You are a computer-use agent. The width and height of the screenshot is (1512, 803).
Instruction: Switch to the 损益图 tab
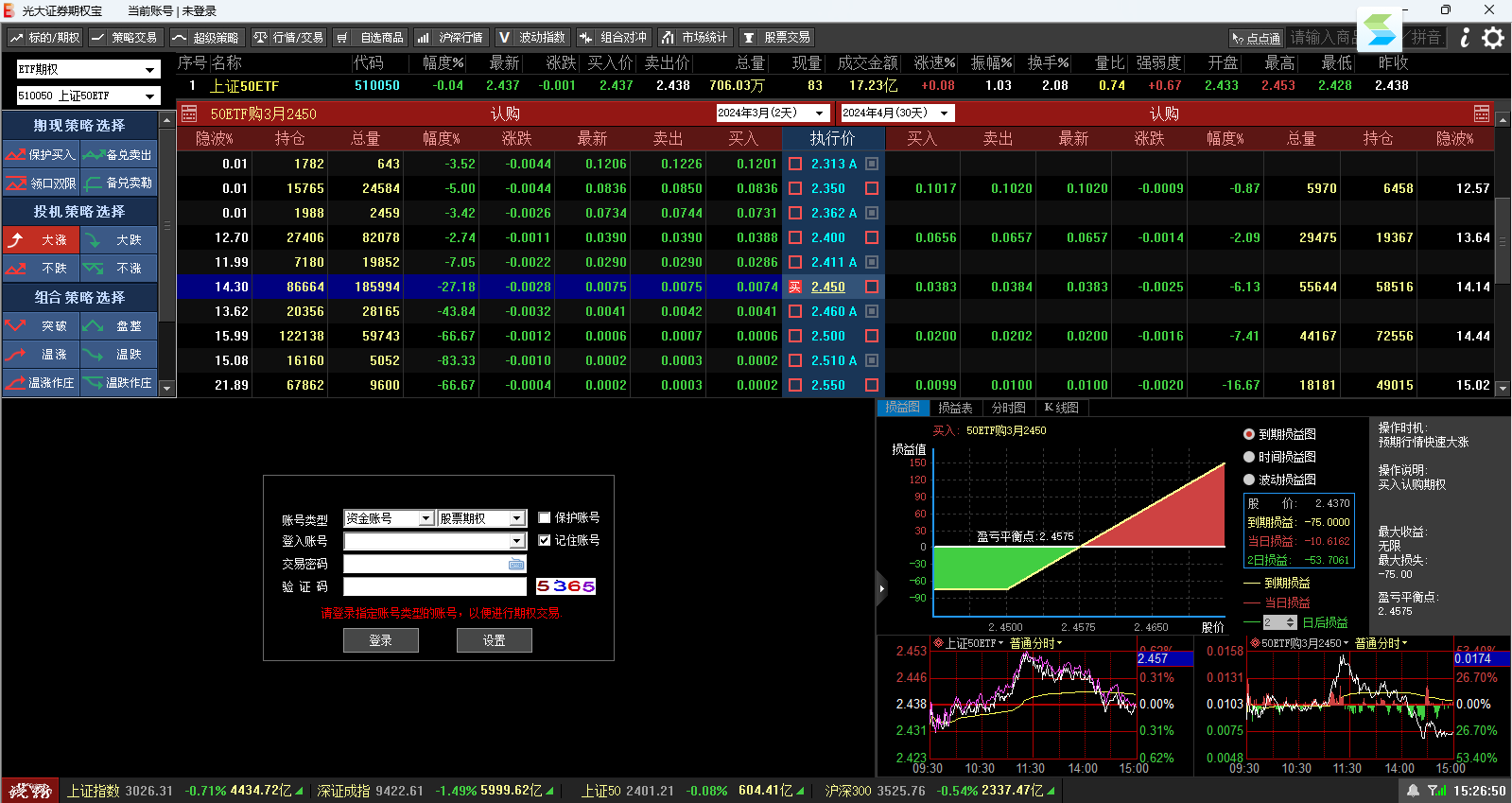coord(902,408)
